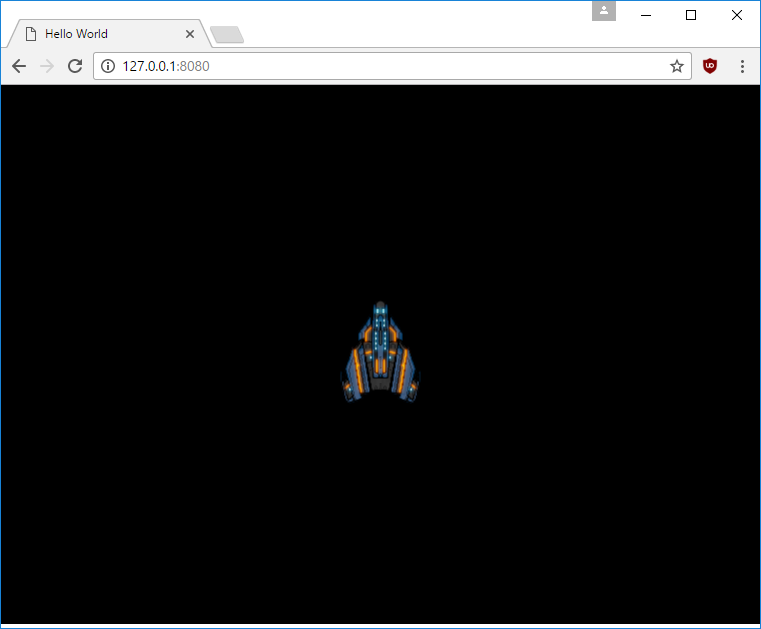Maximize the Chrome window
Image resolution: width=761 pixels, height=629 pixels.
tap(691, 15)
